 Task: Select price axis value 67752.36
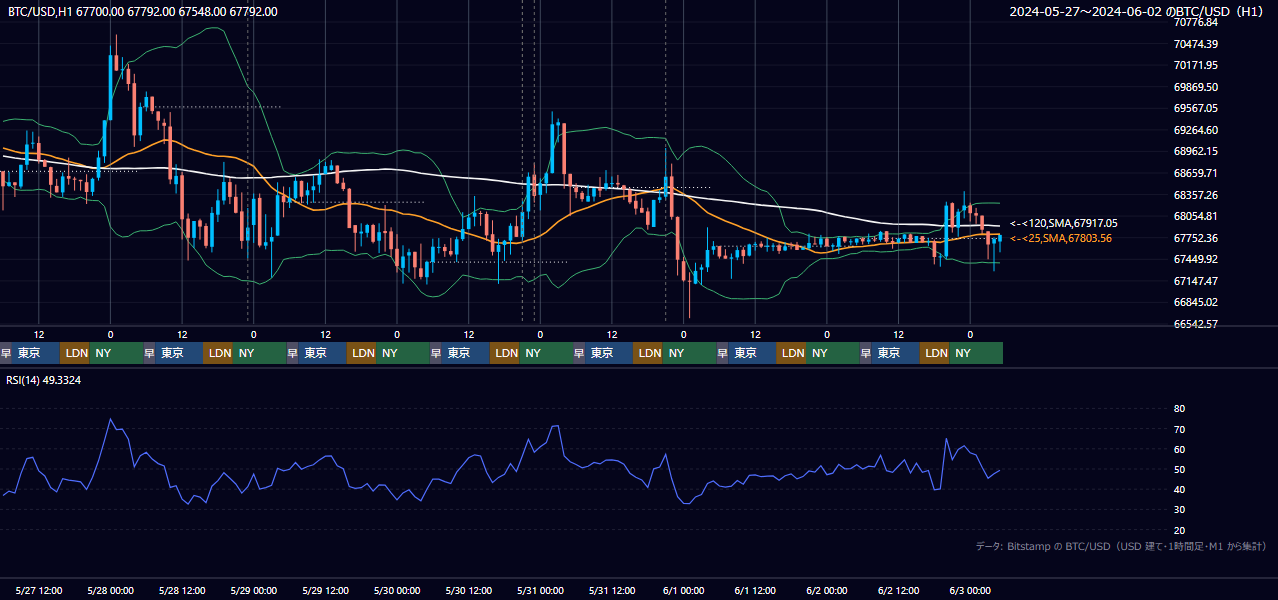pos(1195,238)
